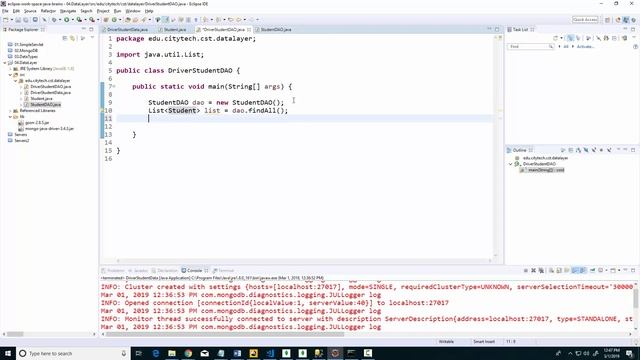
Task: Select the Console tab in bottom panel
Action: (x=194, y=270)
